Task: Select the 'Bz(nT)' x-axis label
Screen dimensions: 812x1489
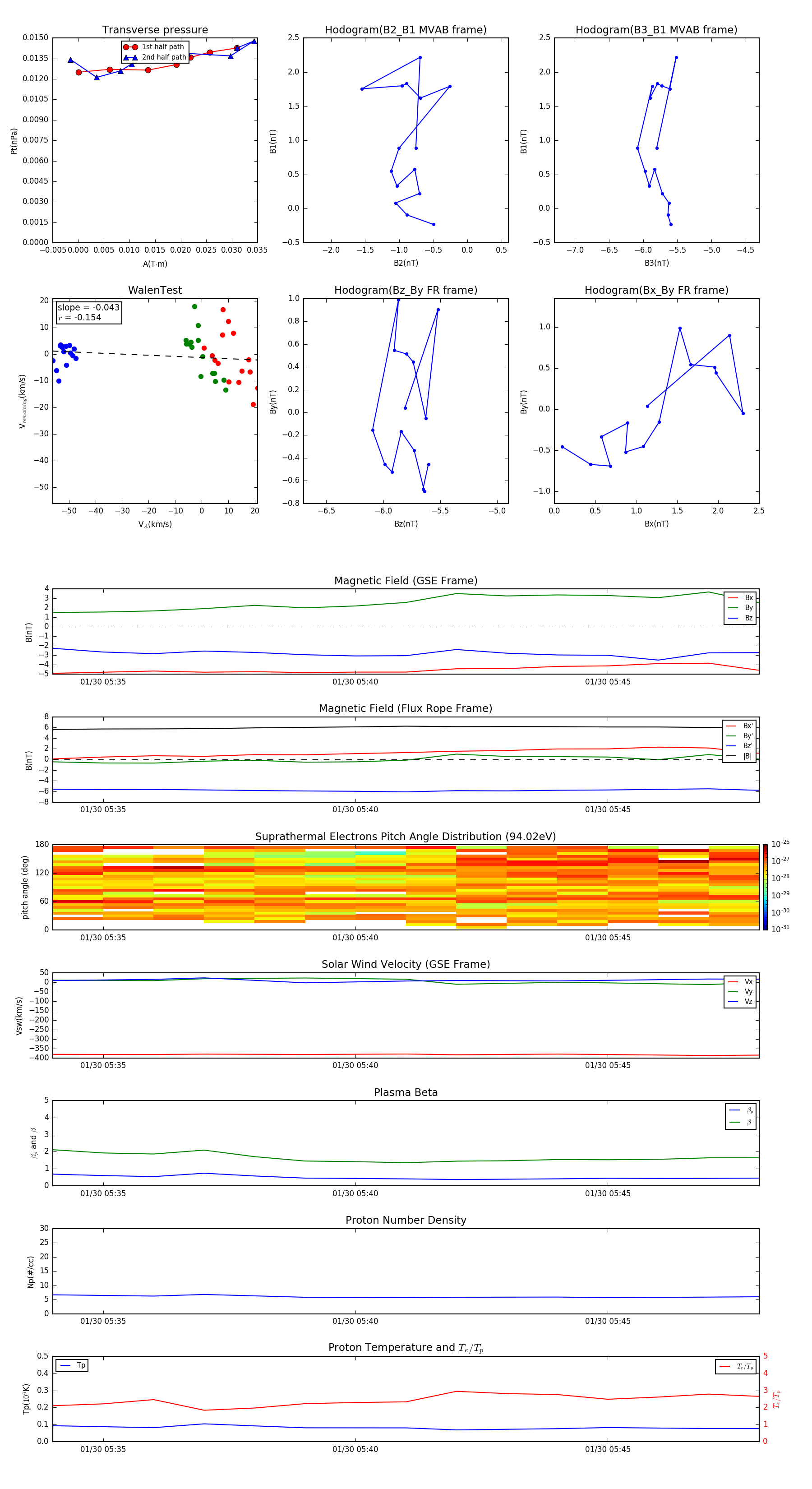Action: pyautogui.click(x=406, y=524)
